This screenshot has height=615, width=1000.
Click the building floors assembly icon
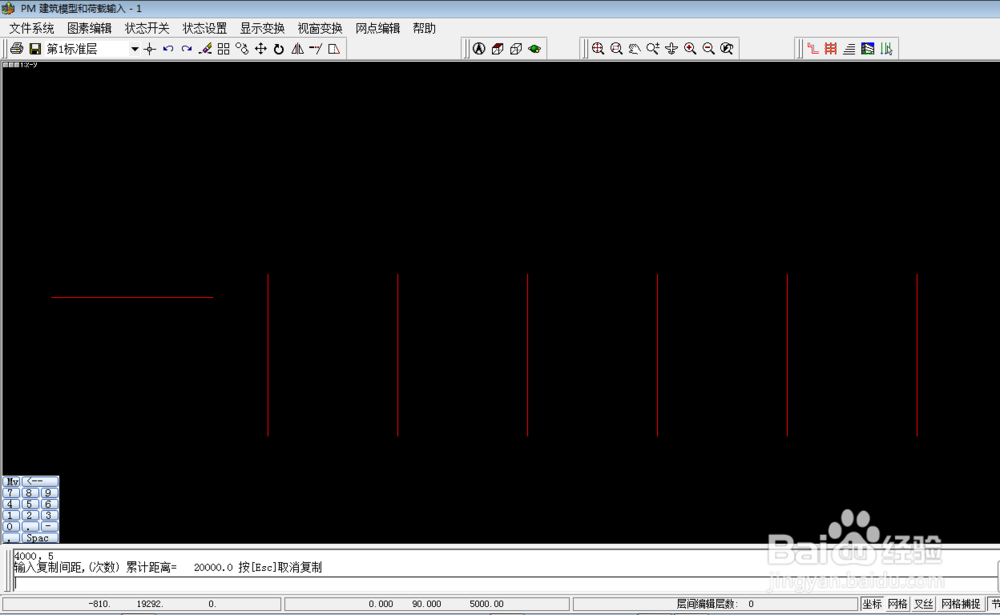[867, 48]
